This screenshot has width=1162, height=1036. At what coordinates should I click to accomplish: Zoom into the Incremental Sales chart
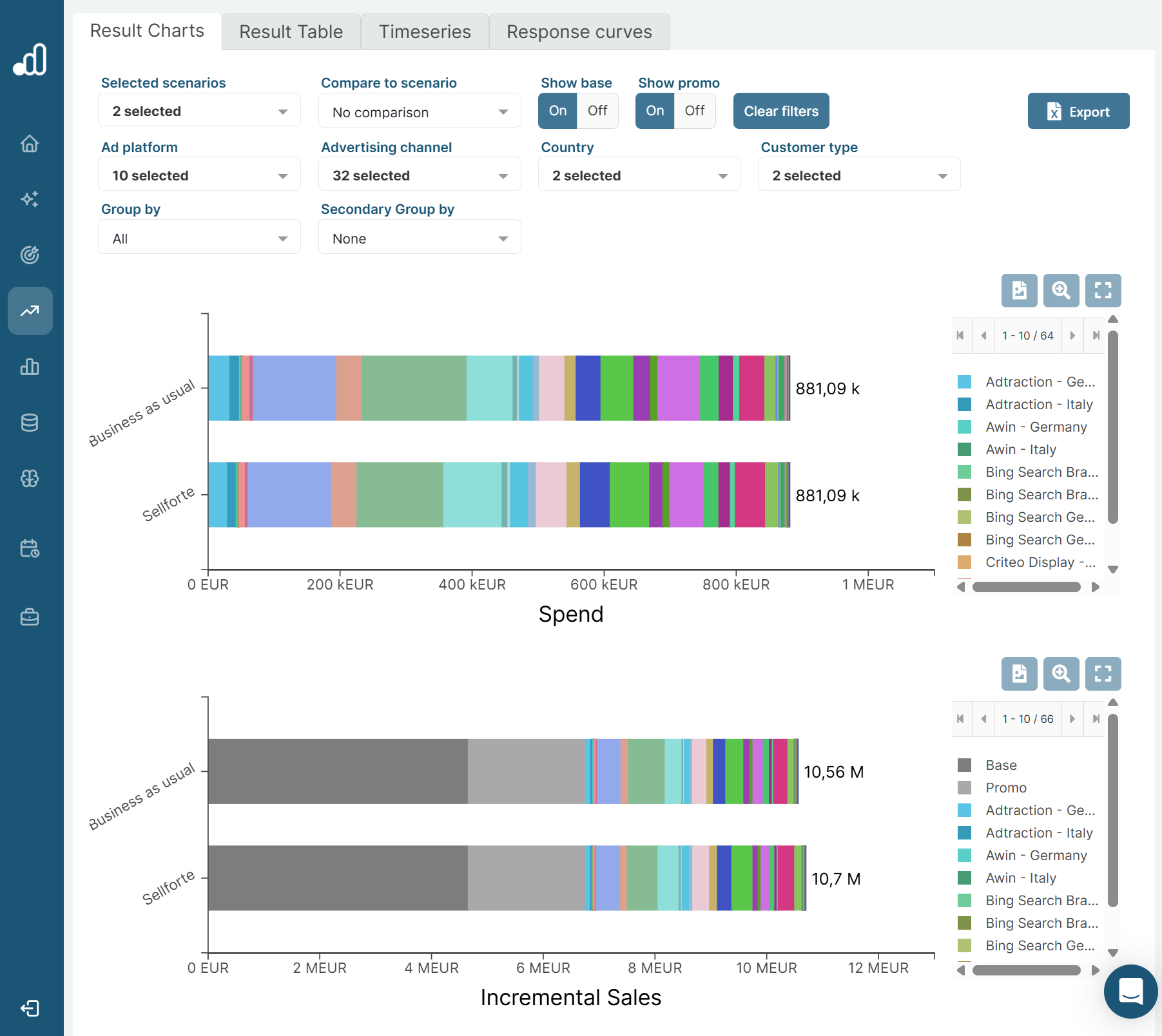click(x=1061, y=674)
